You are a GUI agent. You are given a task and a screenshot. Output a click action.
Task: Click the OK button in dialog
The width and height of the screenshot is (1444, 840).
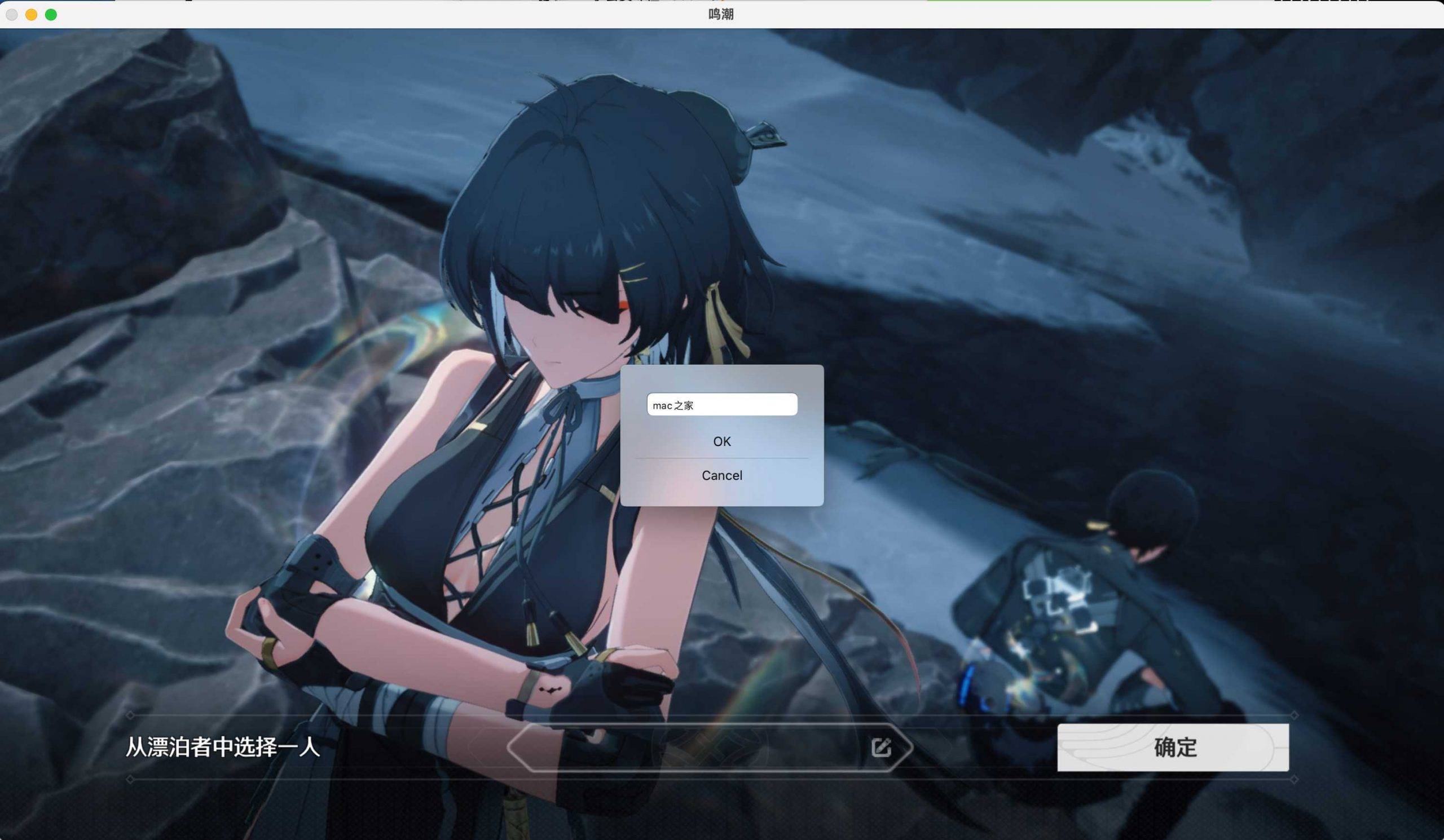click(x=721, y=441)
